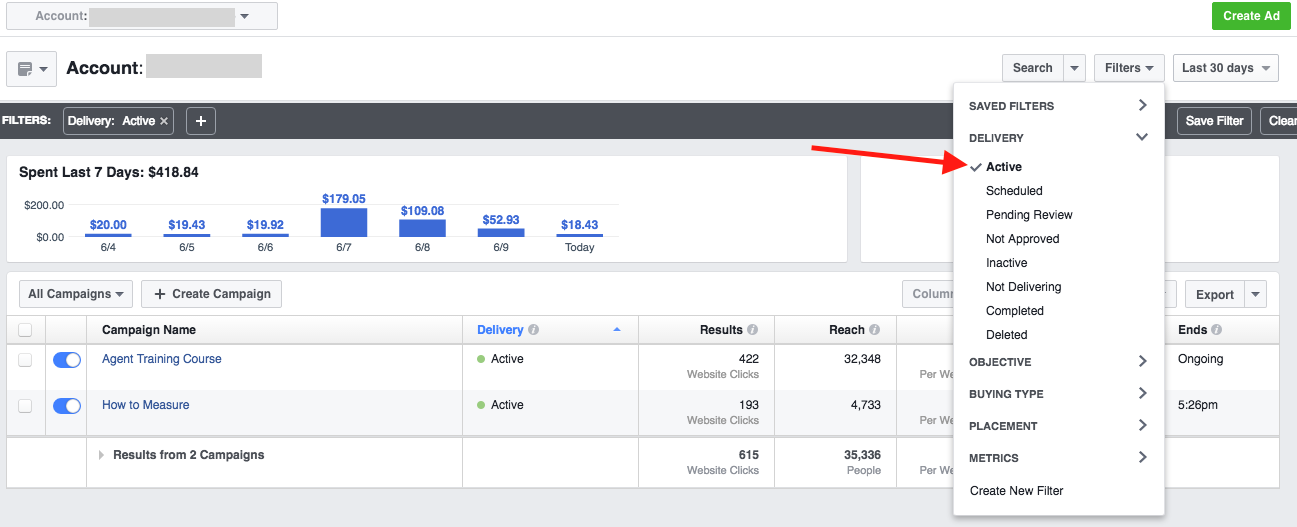Toggle off the Agent Training Course campaign
The image size is (1297, 527).
coord(67,360)
